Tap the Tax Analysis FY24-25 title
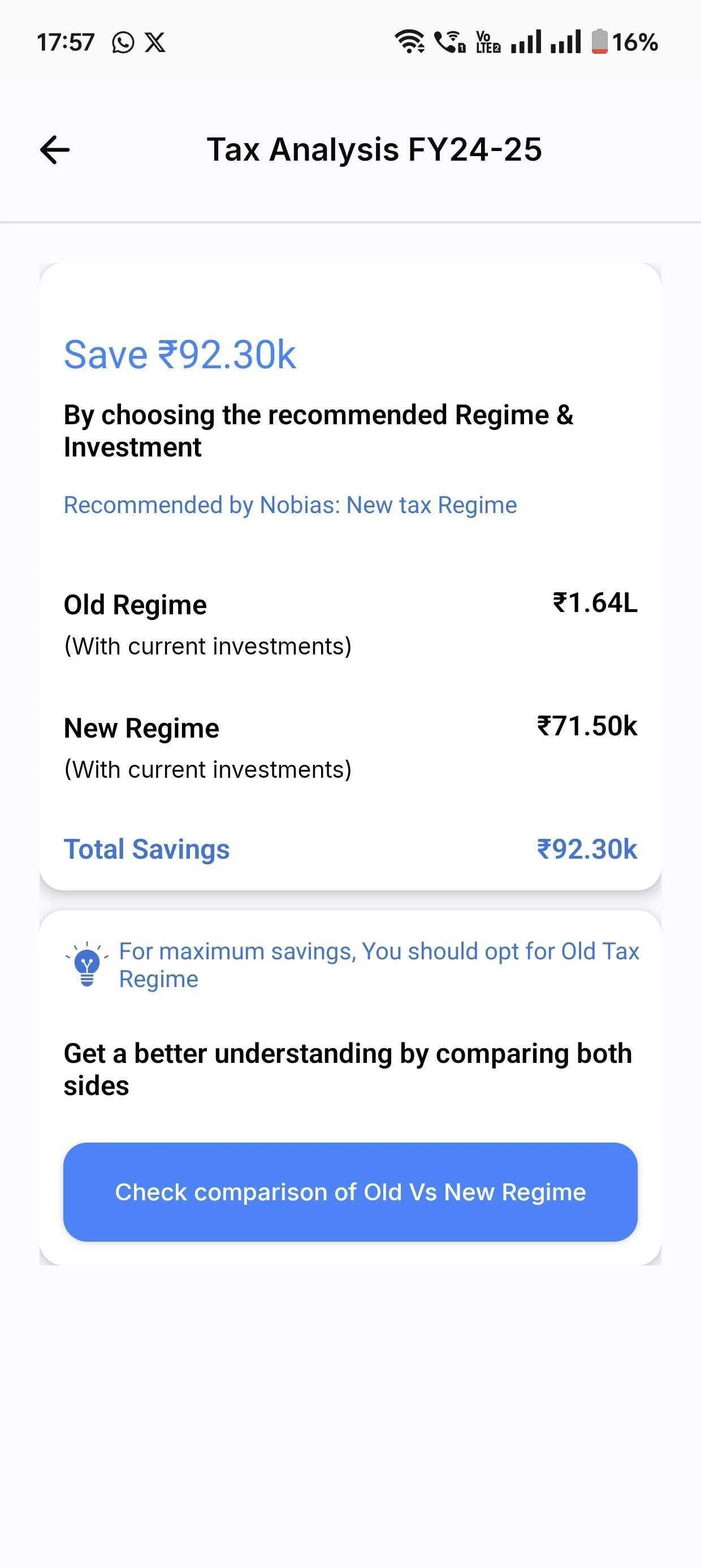This screenshot has height=1568, width=701. coord(374,150)
